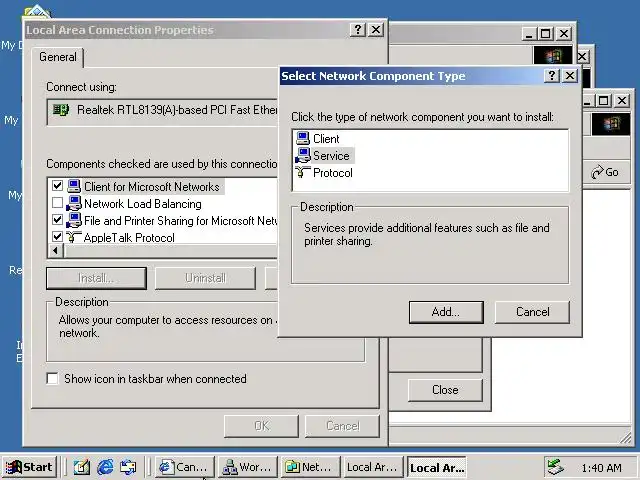Uncheck the AppleTalk Protocol checkbox
This screenshot has width=640, height=480.
(x=57, y=237)
